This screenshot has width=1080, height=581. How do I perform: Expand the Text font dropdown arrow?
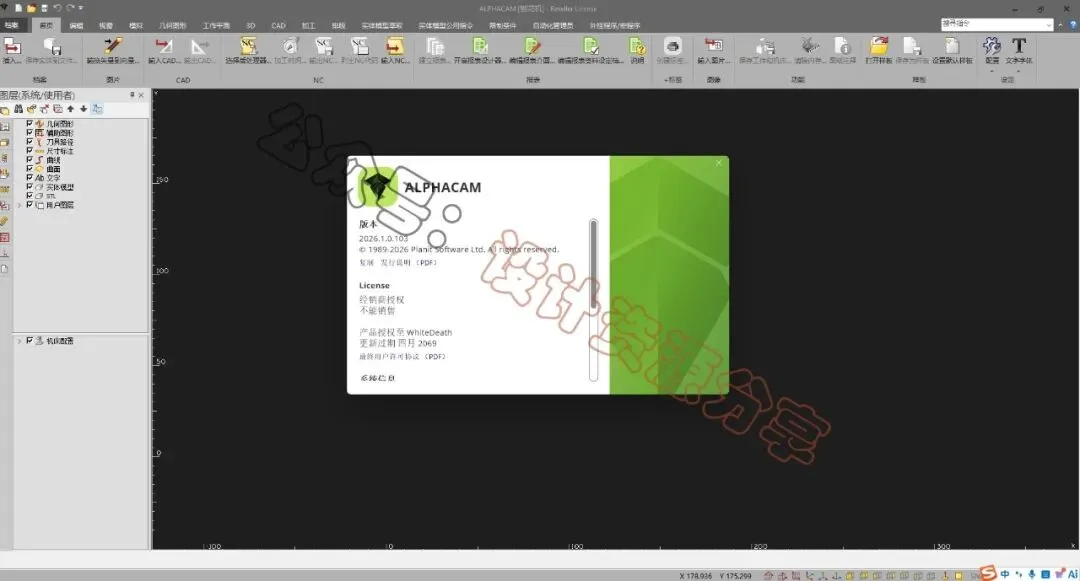click(x=1019, y=69)
